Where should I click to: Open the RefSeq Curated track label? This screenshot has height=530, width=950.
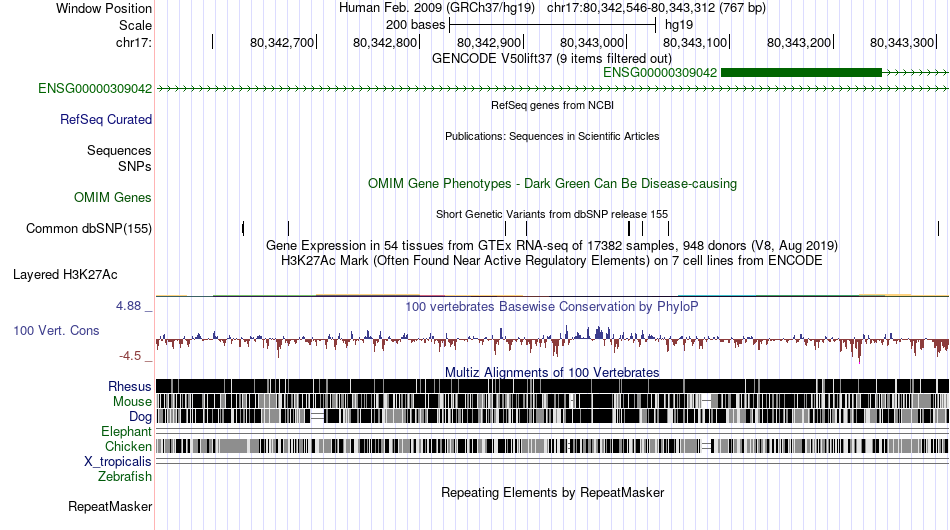coord(106,119)
